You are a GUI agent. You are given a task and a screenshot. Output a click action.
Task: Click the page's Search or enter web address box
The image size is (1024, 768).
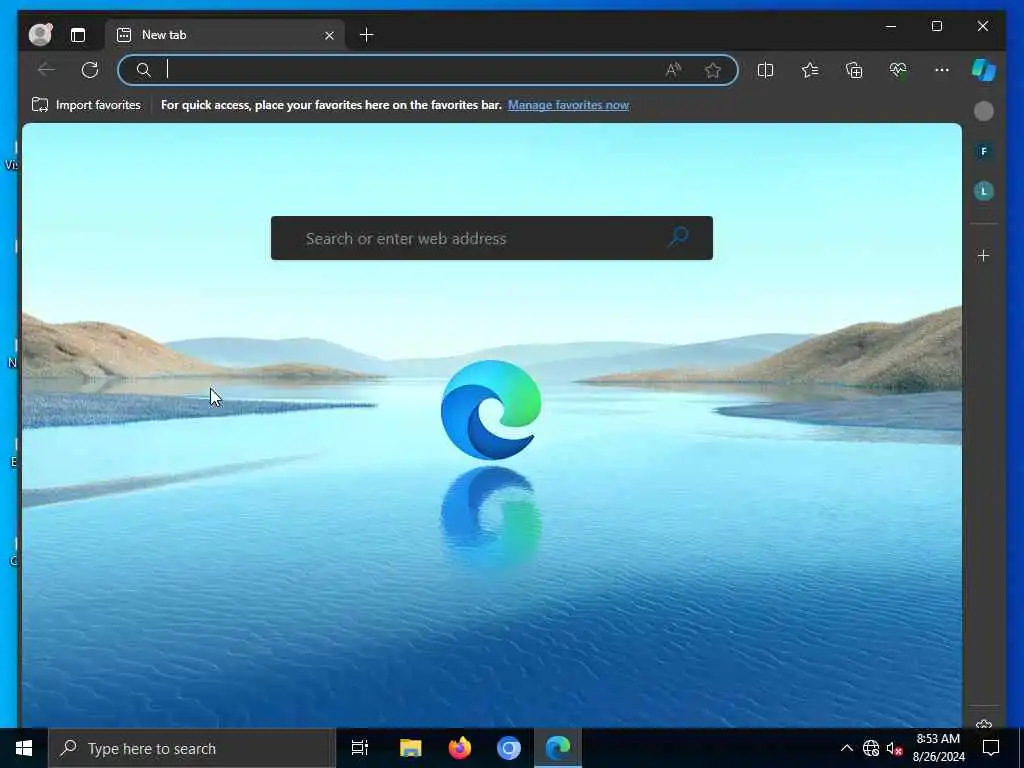pyautogui.click(x=492, y=238)
